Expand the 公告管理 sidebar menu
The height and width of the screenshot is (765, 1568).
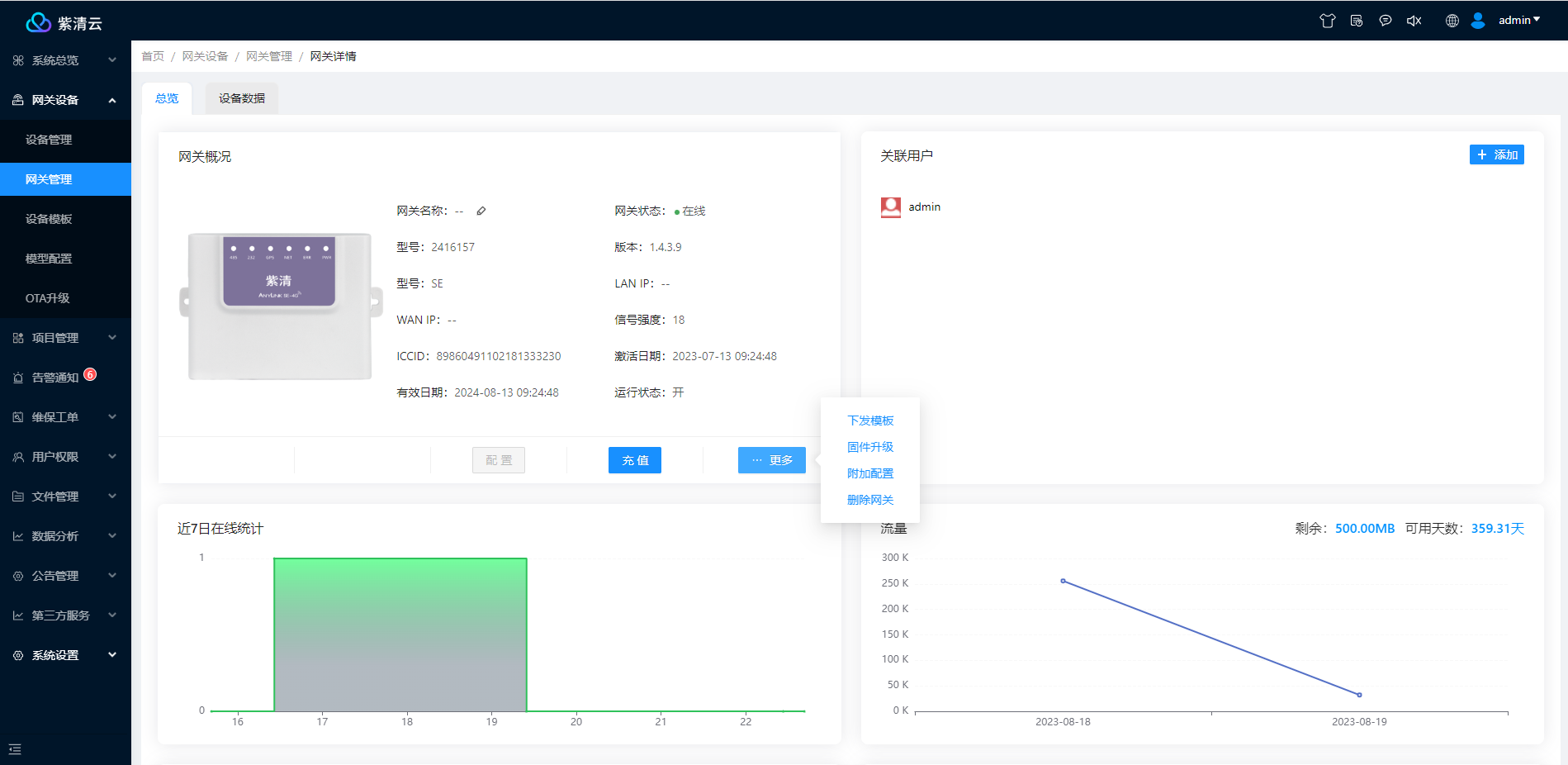(x=65, y=576)
